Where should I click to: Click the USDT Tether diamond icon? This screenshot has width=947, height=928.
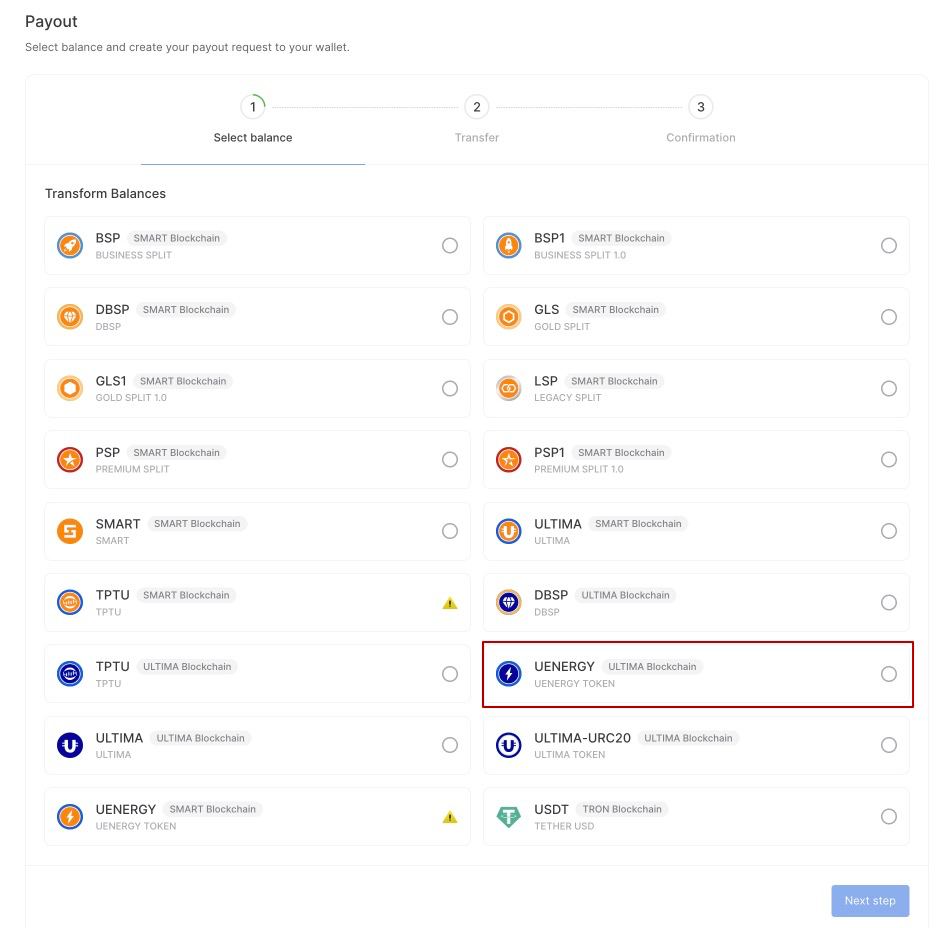click(x=509, y=817)
